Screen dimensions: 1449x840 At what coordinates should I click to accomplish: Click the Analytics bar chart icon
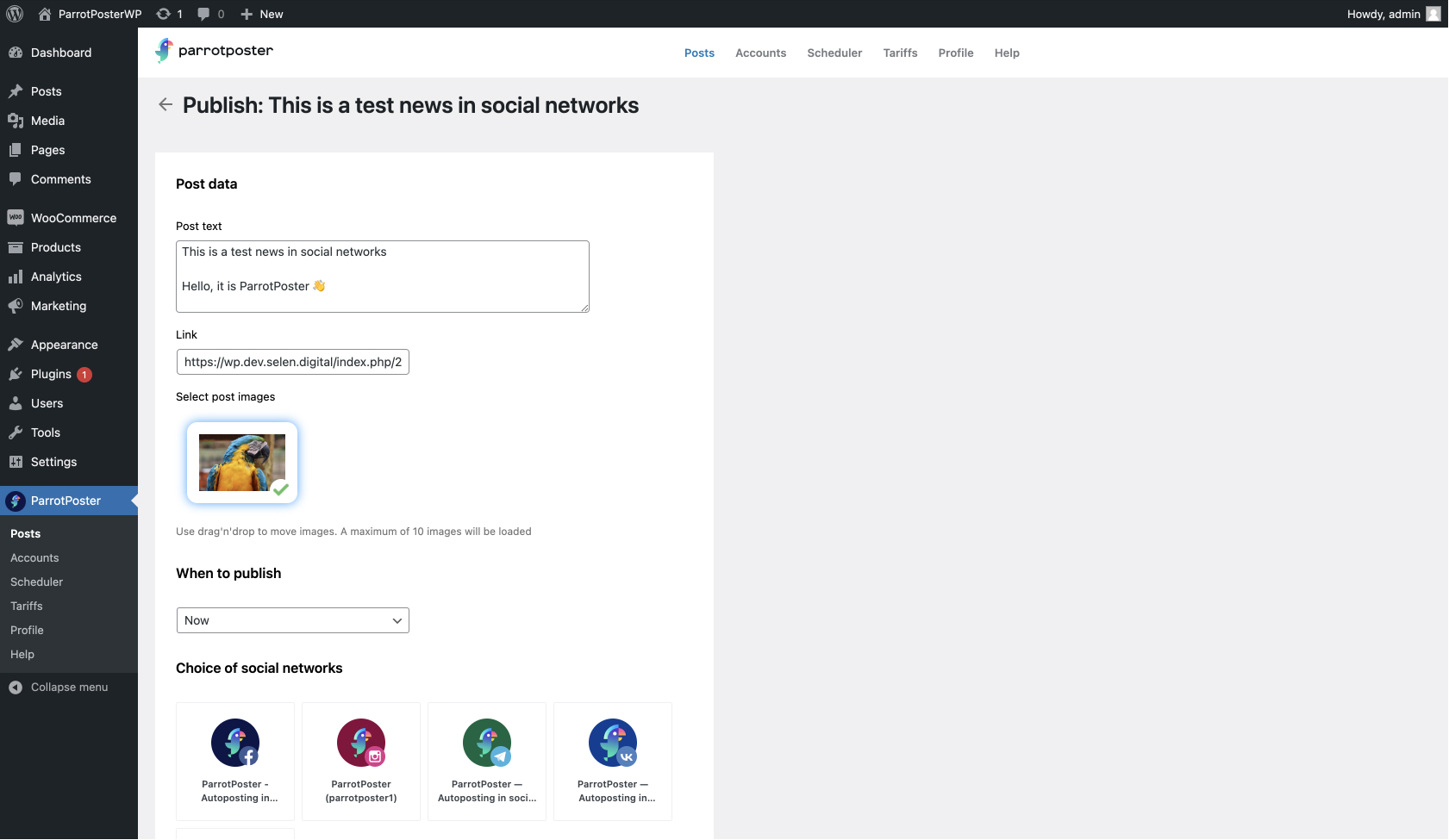pyautogui.click(x=16, y=277)
